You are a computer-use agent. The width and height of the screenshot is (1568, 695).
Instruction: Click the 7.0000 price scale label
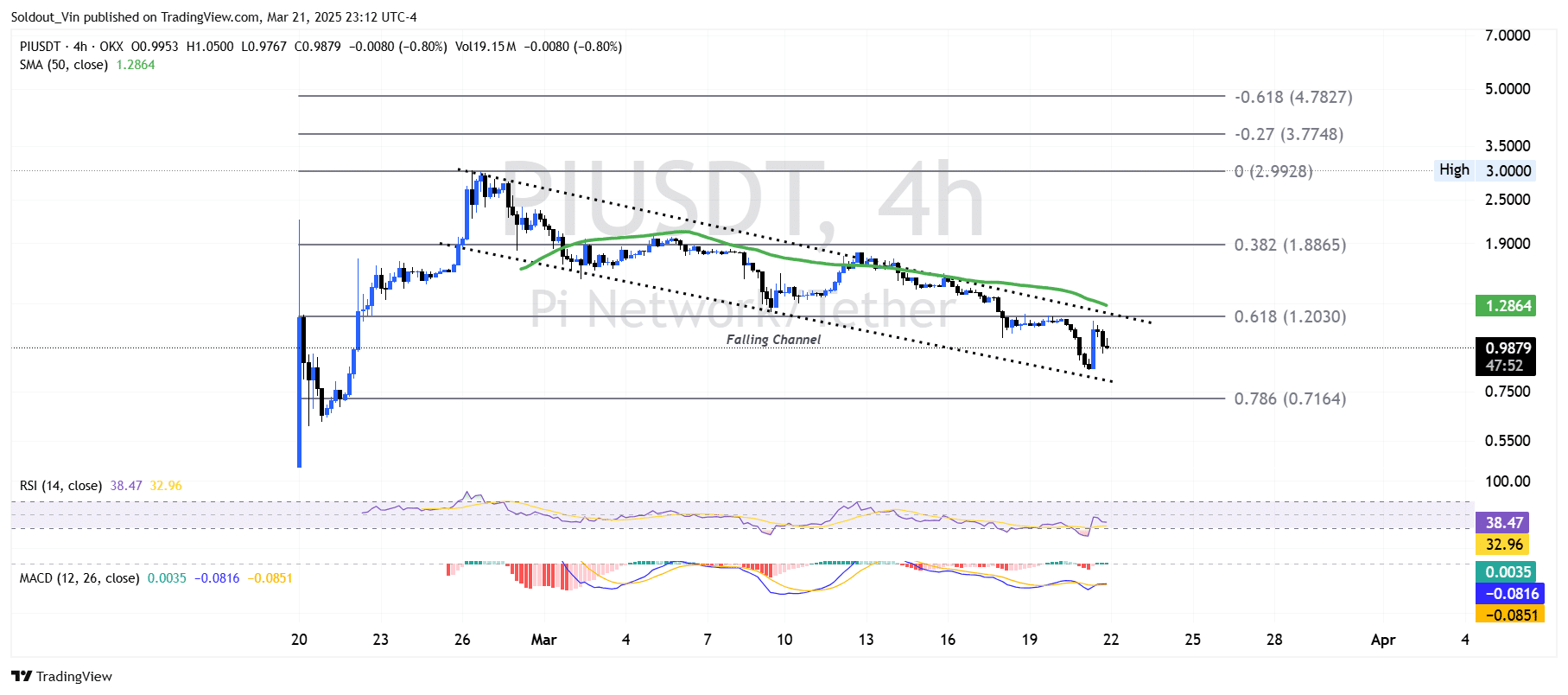1508,35
